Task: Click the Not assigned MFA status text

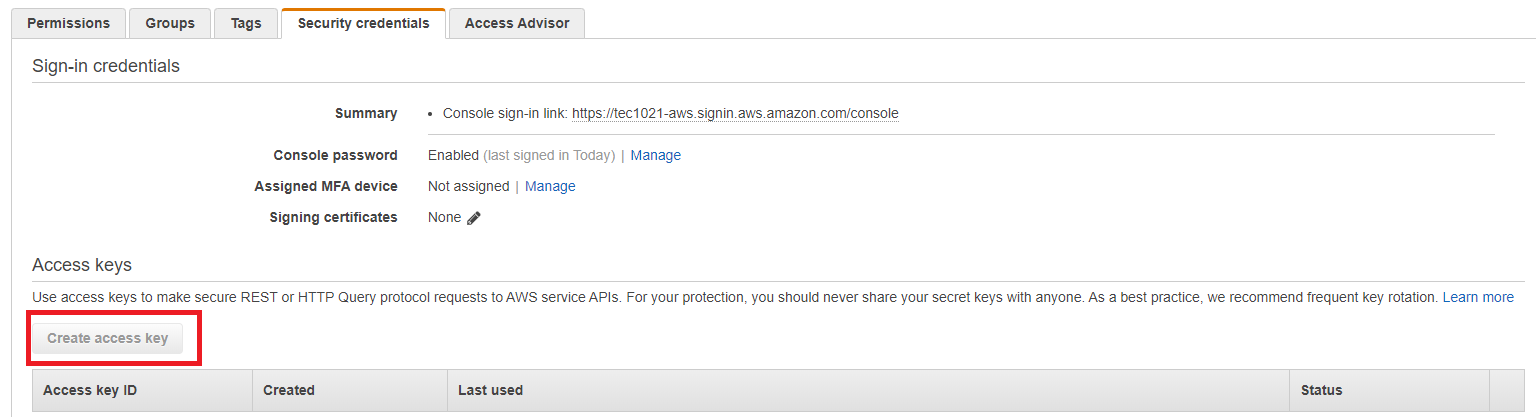Action: coord(468,187)
